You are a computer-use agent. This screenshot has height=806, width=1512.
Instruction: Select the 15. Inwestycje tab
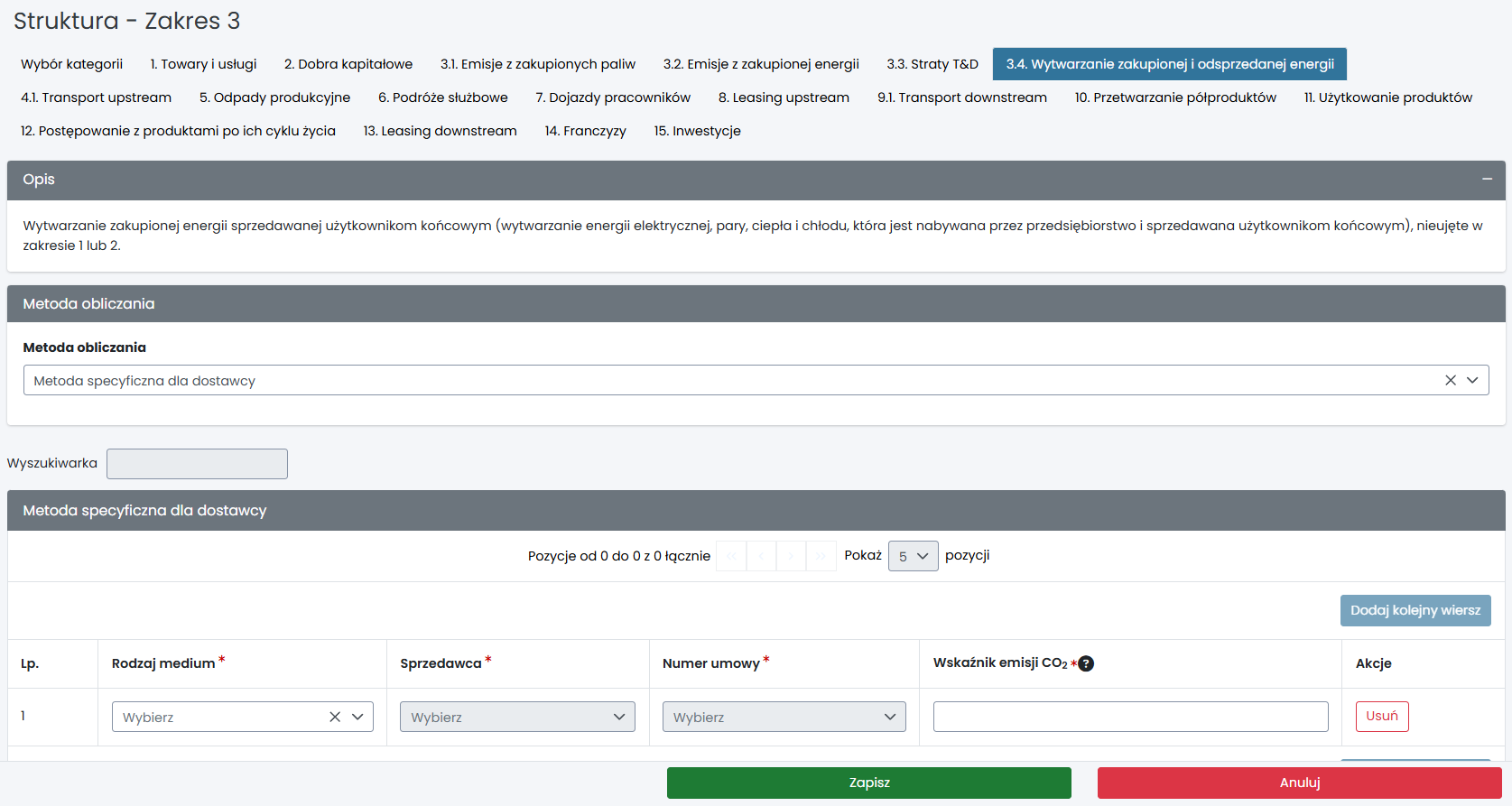(697, 131)
